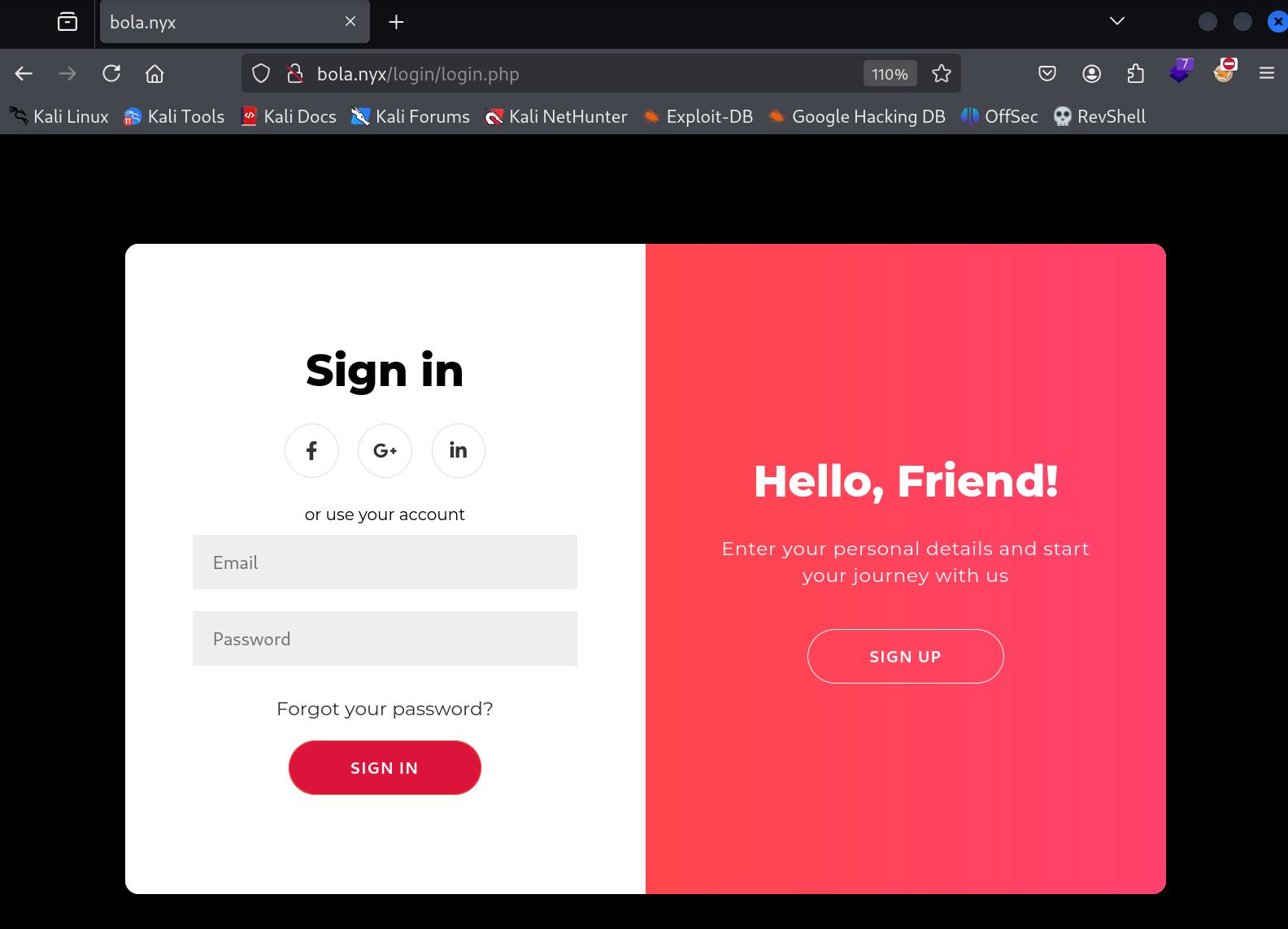The image size is (1288, 929).
Task: Open the Firefox account icon
Action: point(1092,74)
